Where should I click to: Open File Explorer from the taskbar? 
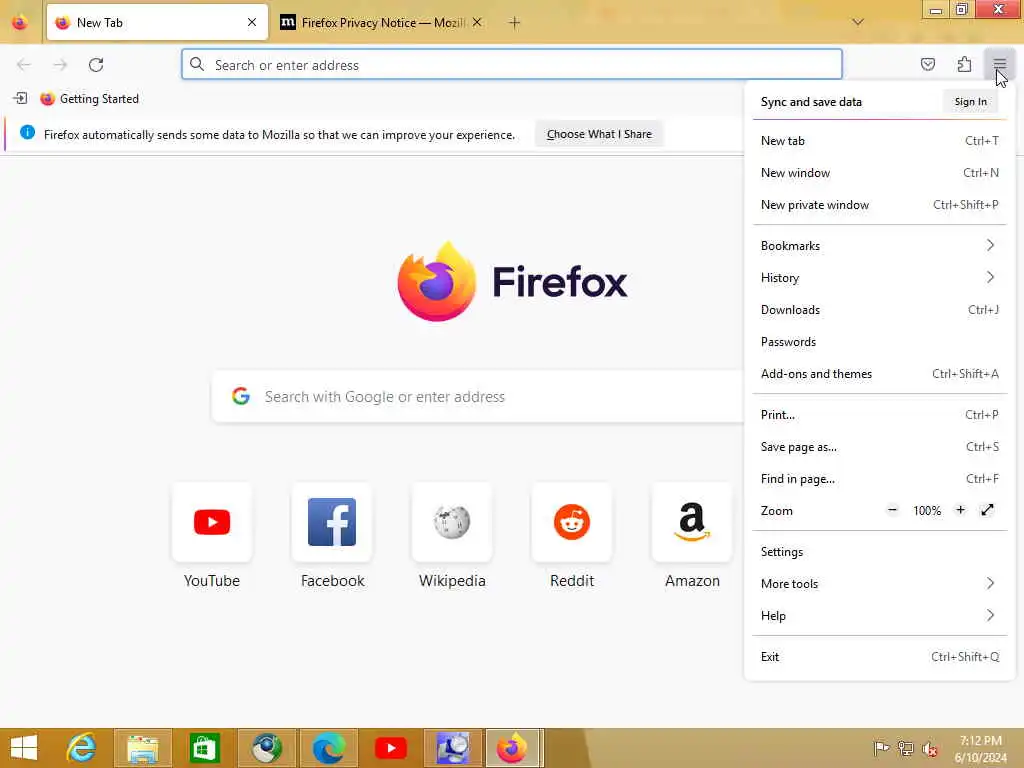143,748
